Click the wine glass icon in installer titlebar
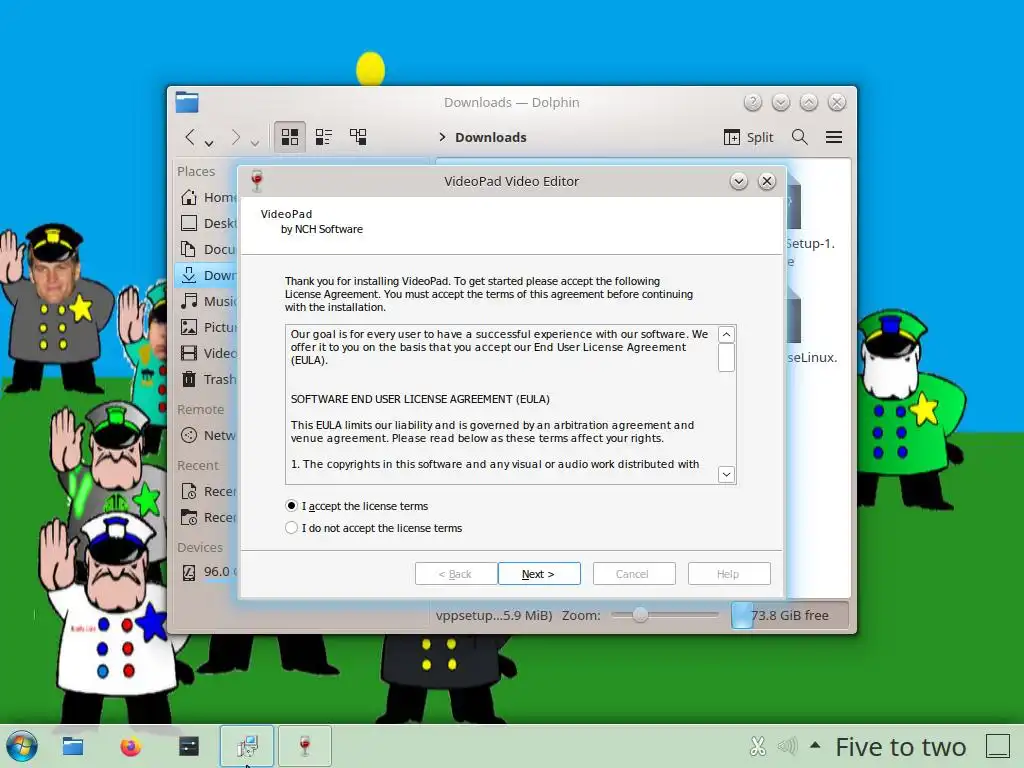Screen dimensions: 1024x768 (x=257, y=181)
